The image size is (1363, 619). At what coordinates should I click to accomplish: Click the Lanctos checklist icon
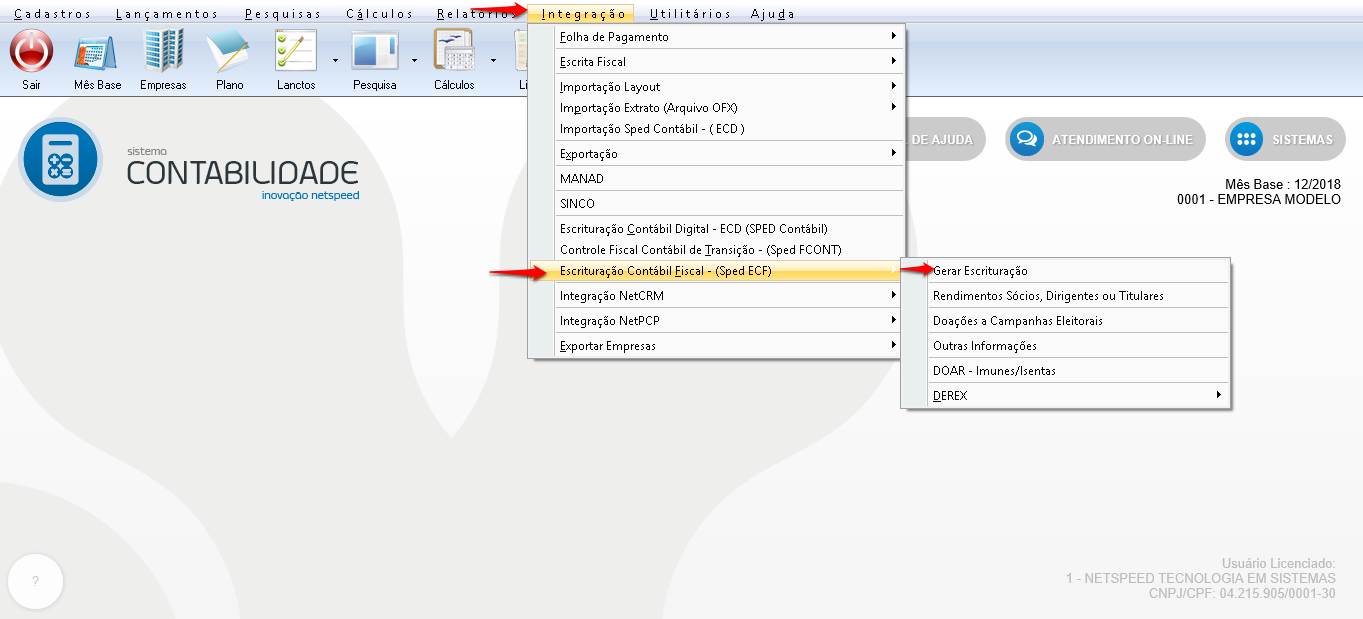click(296, 50)
